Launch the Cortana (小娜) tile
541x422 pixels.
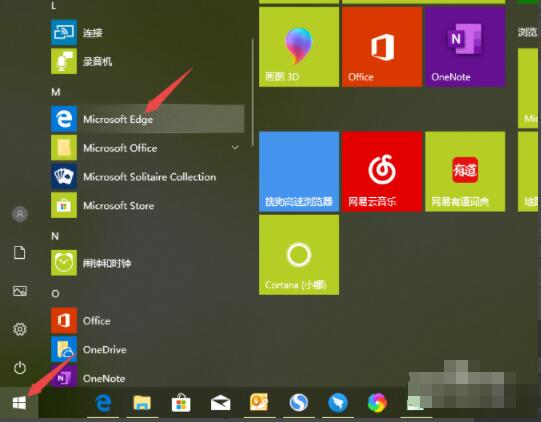point(299,255)
